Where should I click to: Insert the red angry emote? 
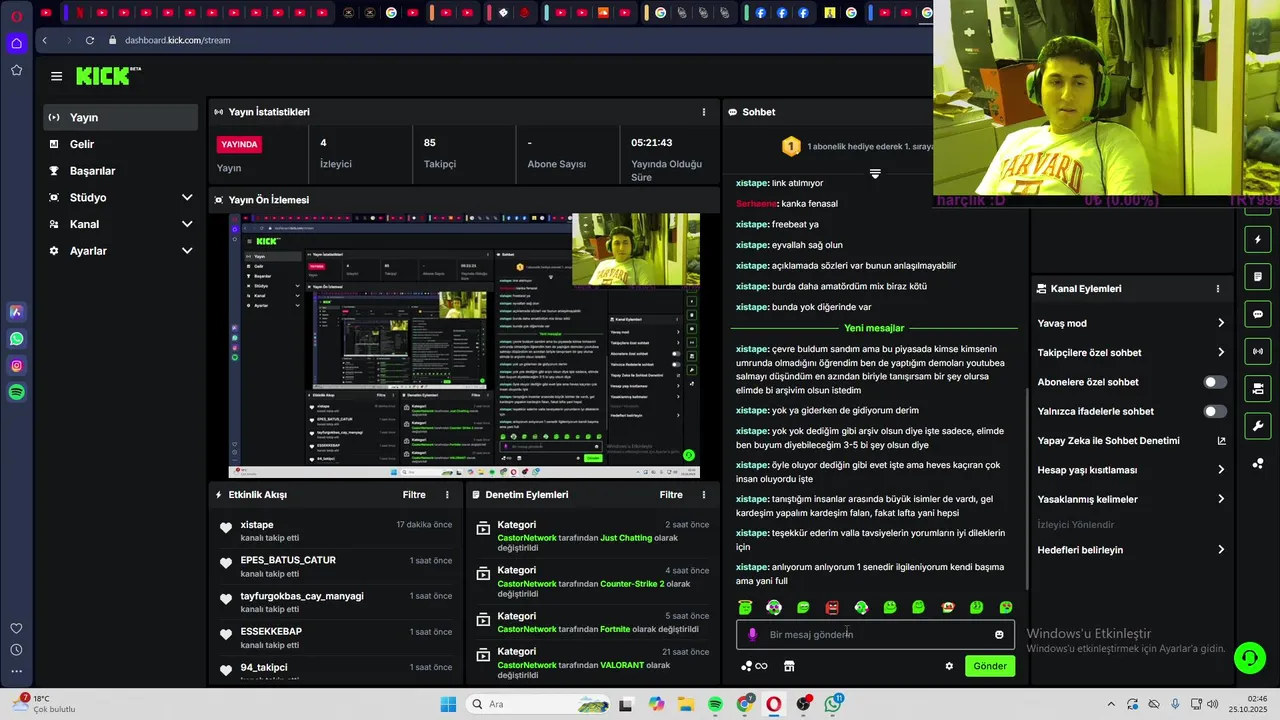(x=832, y=607)
